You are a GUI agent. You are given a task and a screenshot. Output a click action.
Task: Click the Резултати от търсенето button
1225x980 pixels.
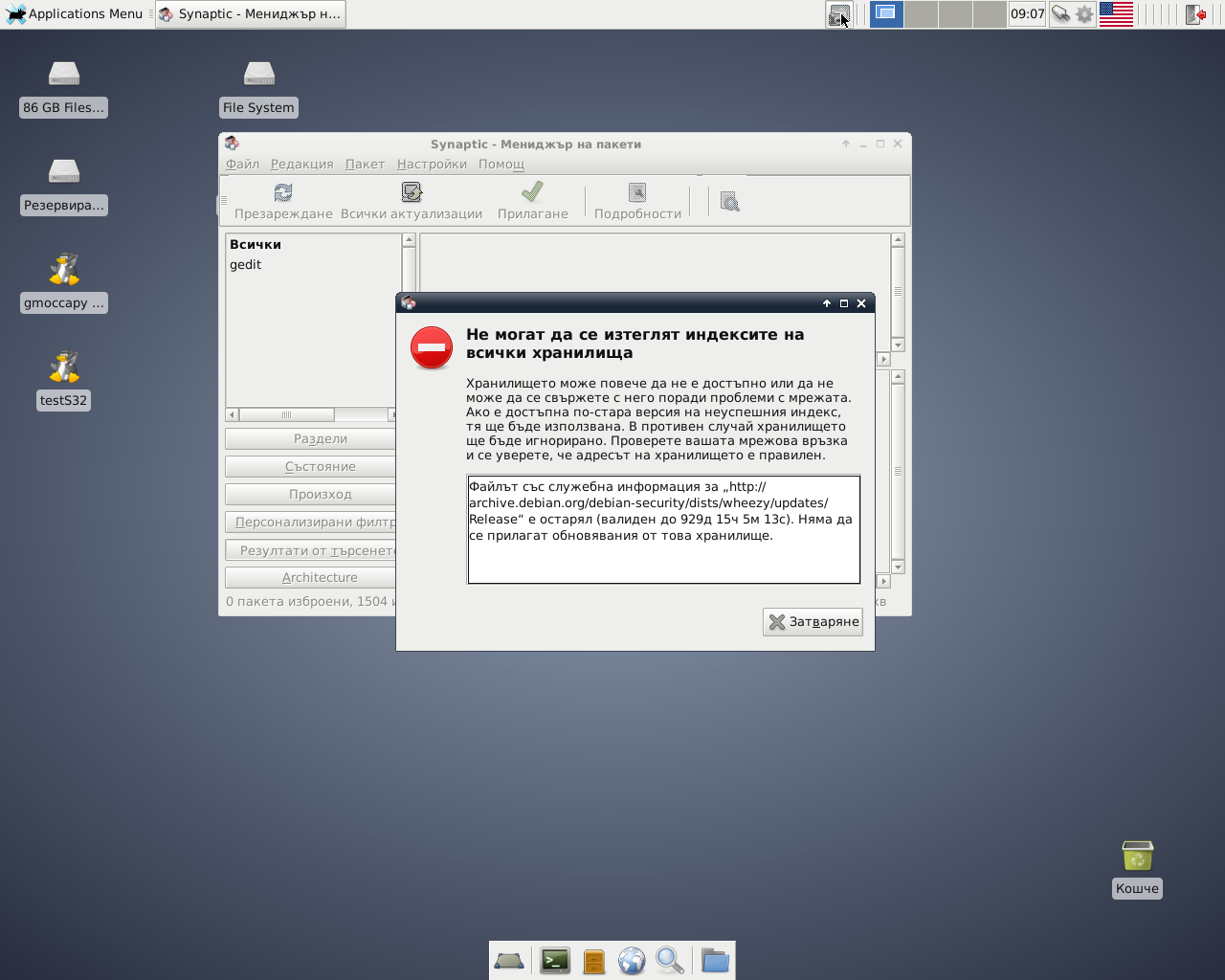click(x=310, y=550)
